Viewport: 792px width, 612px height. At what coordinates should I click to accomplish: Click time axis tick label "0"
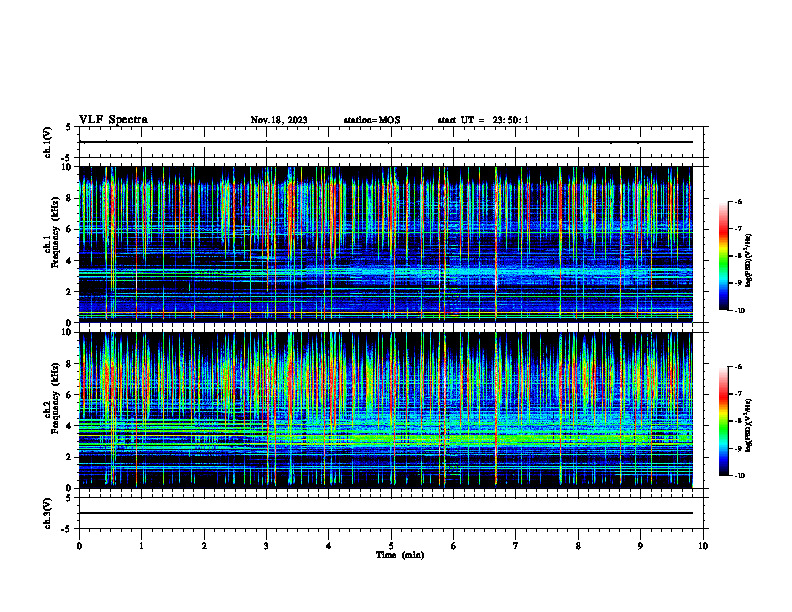point(79,546)
